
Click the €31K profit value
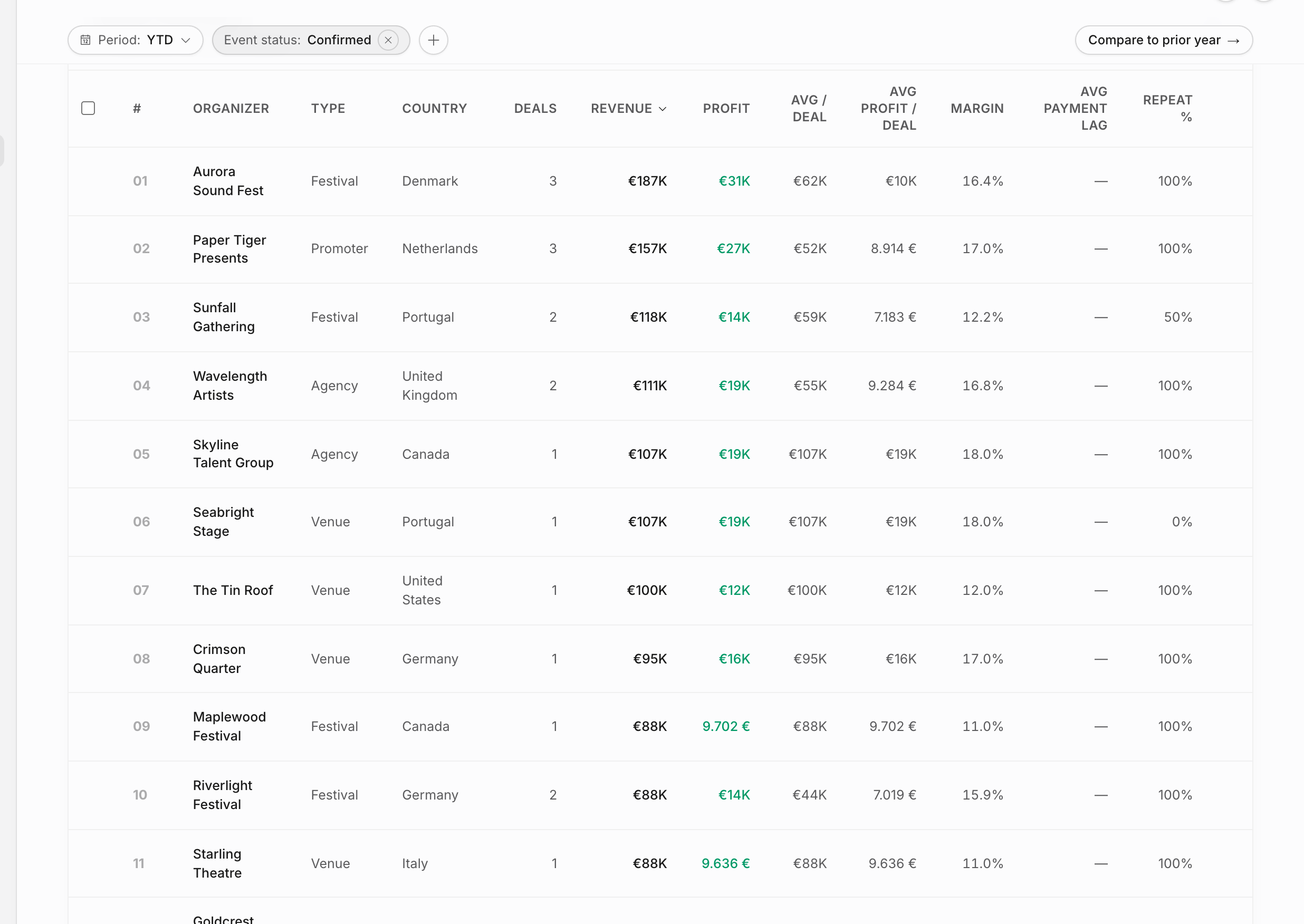[x=734, y=181]
